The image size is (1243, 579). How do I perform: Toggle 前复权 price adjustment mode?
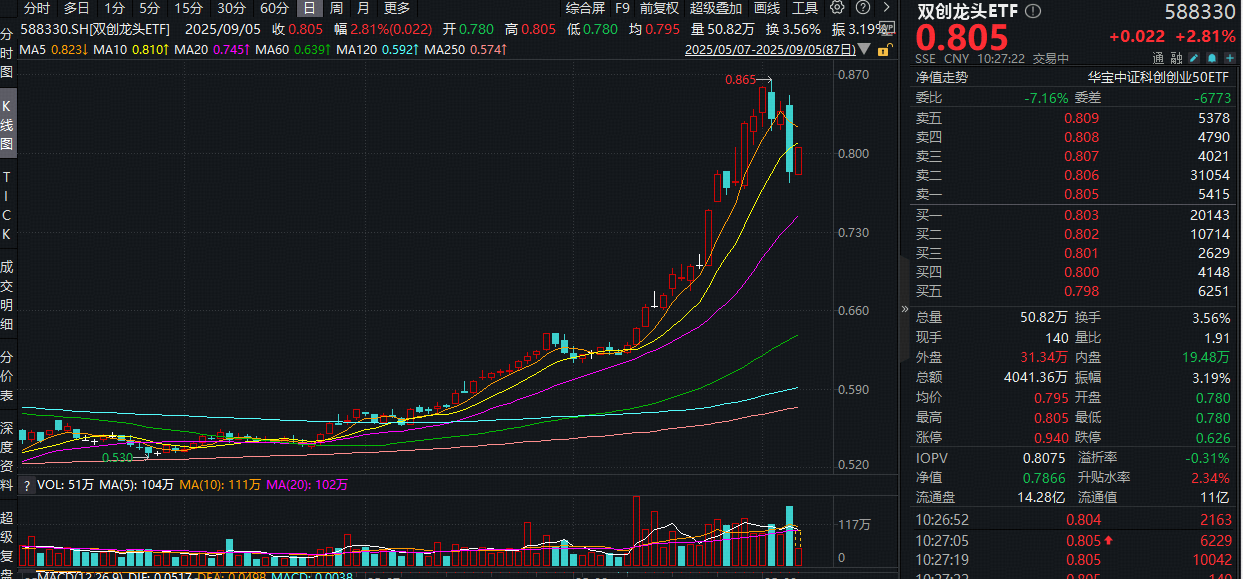(x=659, y=8)
